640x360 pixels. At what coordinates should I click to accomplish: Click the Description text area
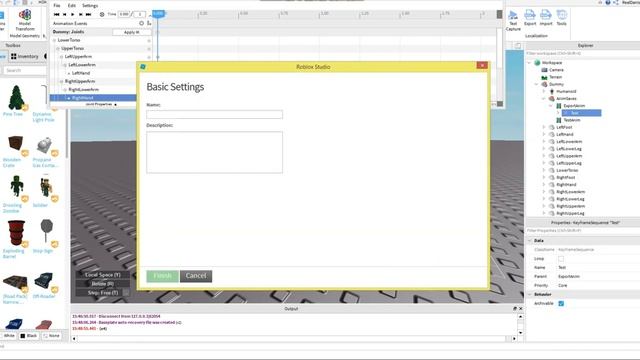pos(214,152)
